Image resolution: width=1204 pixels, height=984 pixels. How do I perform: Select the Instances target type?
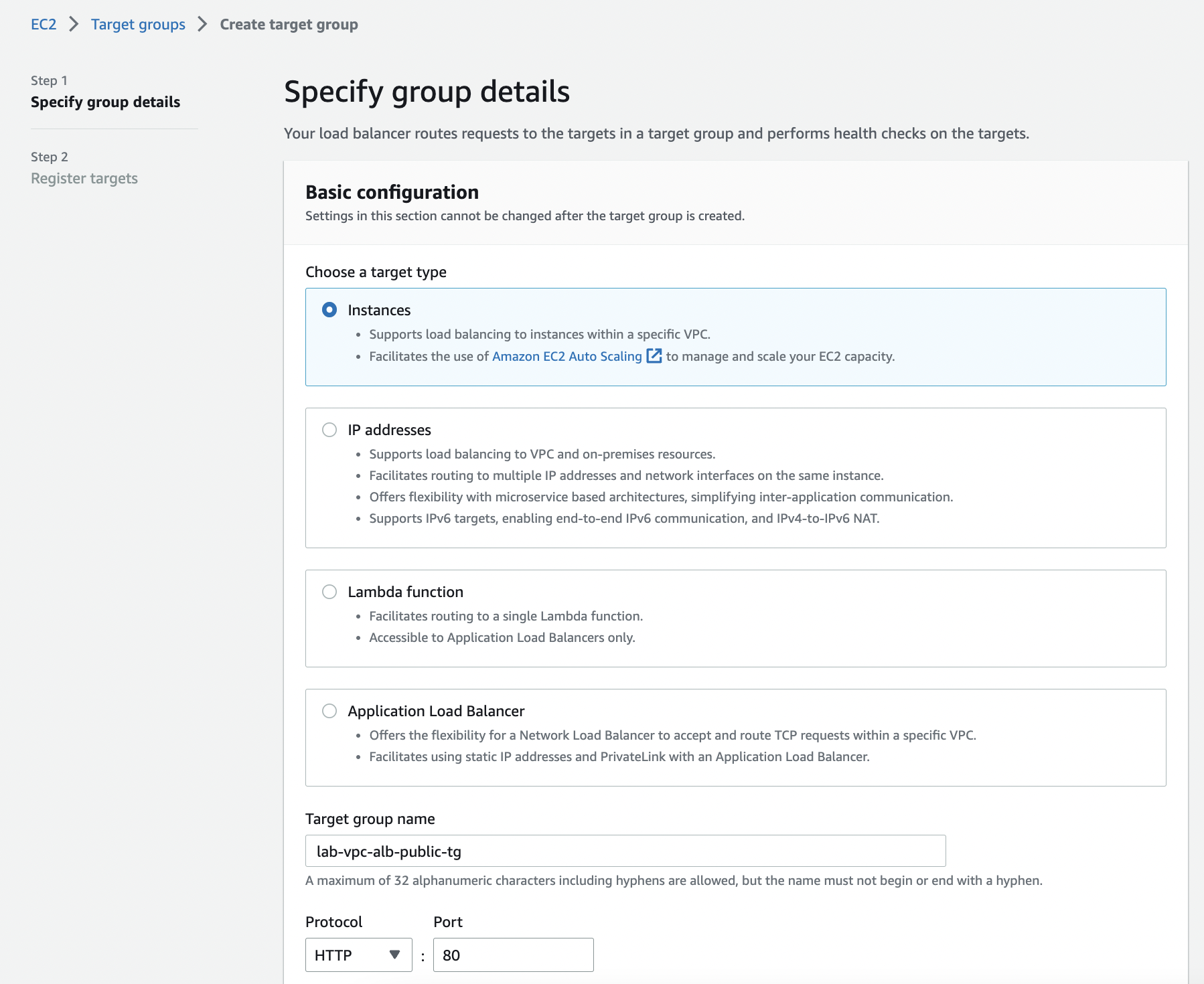(x=329, y=310)
